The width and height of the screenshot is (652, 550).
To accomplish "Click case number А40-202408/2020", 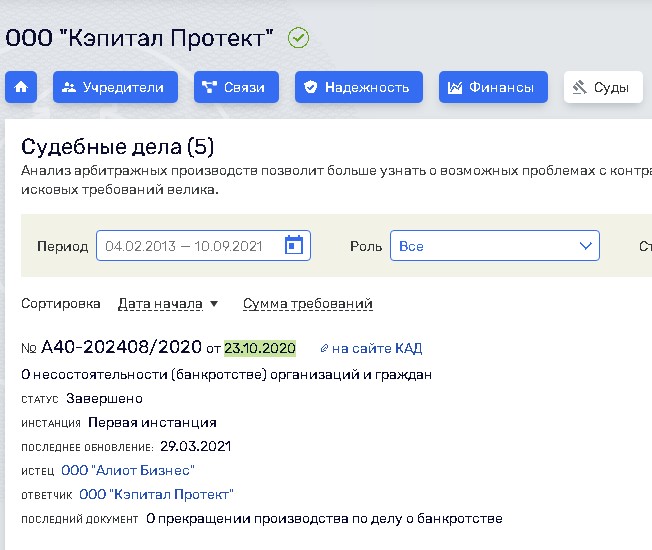I will tap(121, 348).
